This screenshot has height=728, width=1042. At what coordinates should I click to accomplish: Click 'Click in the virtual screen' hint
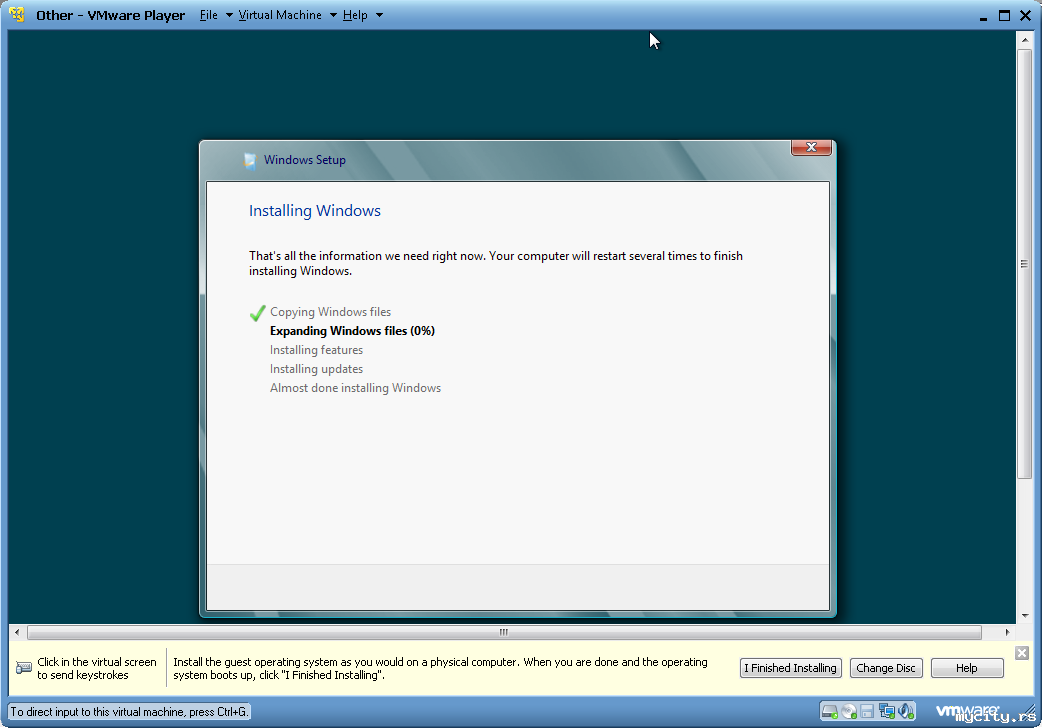(x=97, y=668)
